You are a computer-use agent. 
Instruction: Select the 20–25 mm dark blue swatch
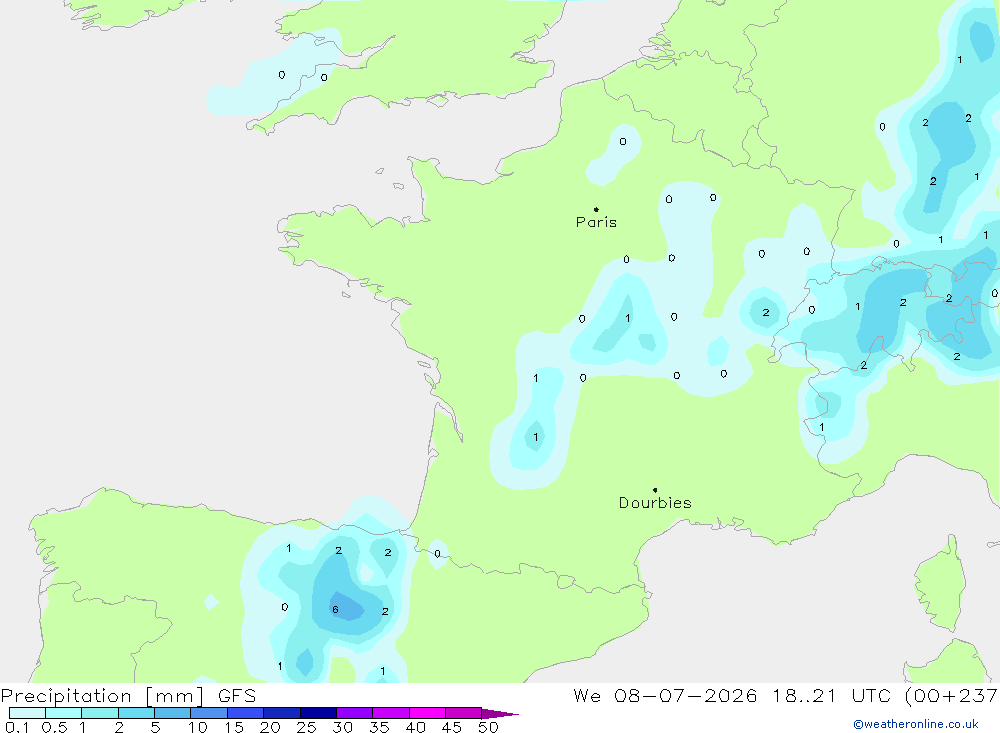(282, 713)
